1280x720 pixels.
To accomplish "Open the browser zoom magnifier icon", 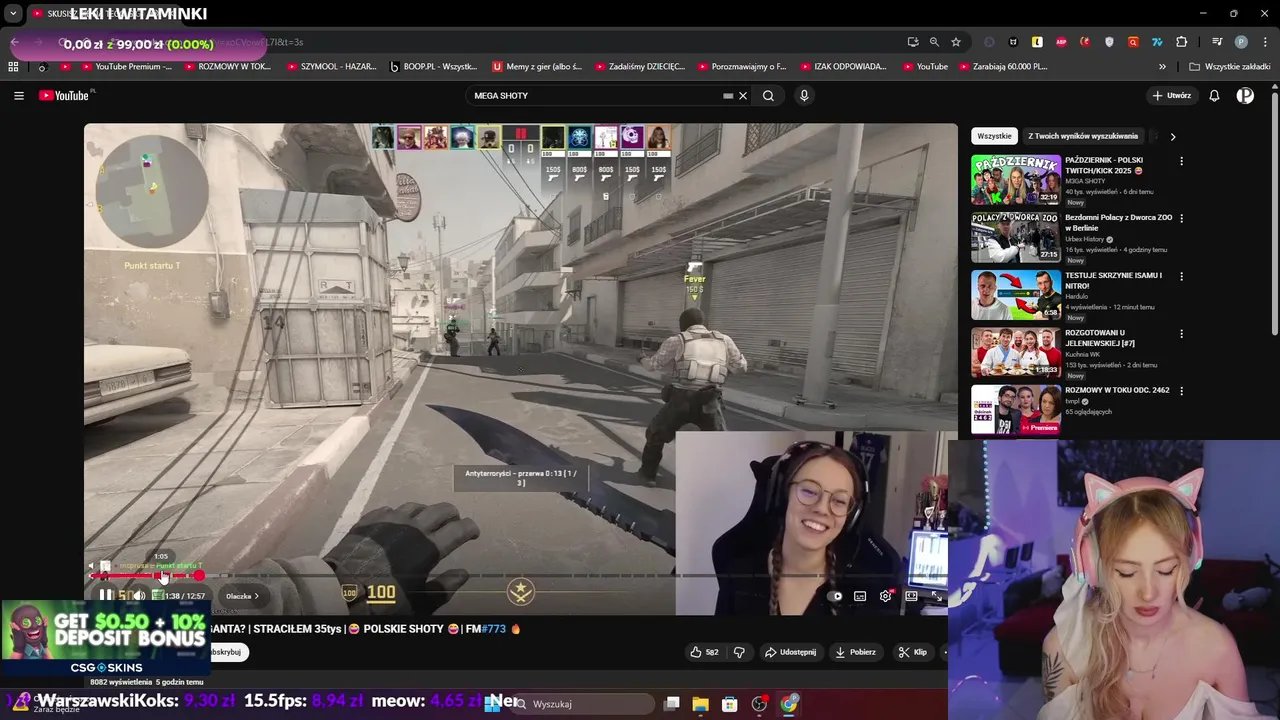I will point(934,42).
